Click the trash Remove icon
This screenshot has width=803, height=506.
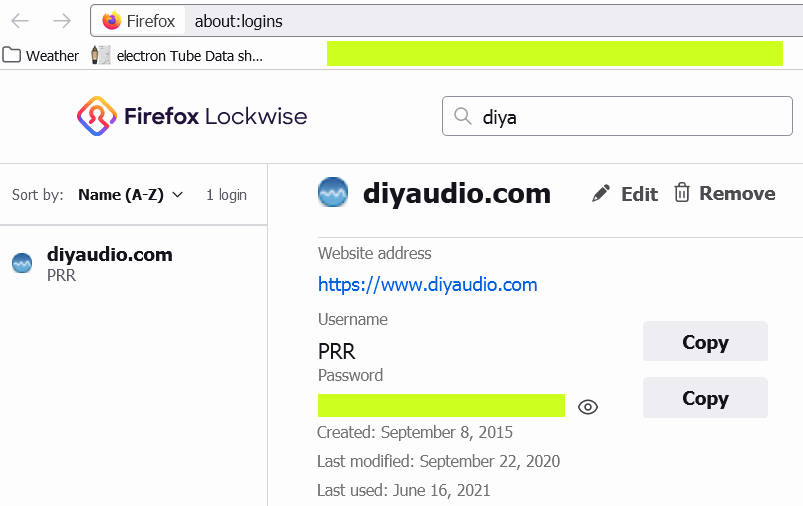point(682,193)
